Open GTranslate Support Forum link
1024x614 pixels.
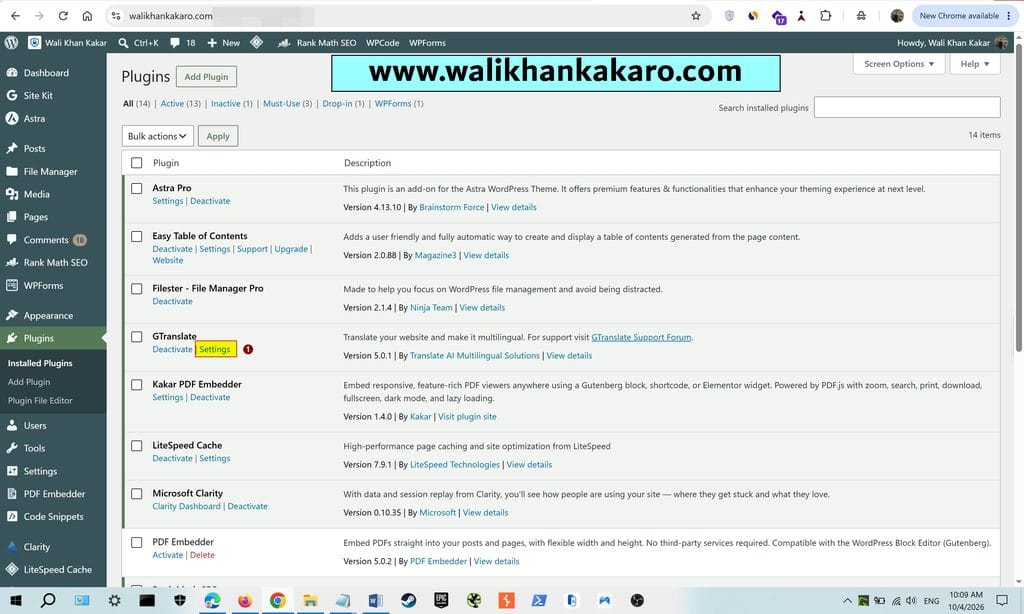click(x=641, y=337)
